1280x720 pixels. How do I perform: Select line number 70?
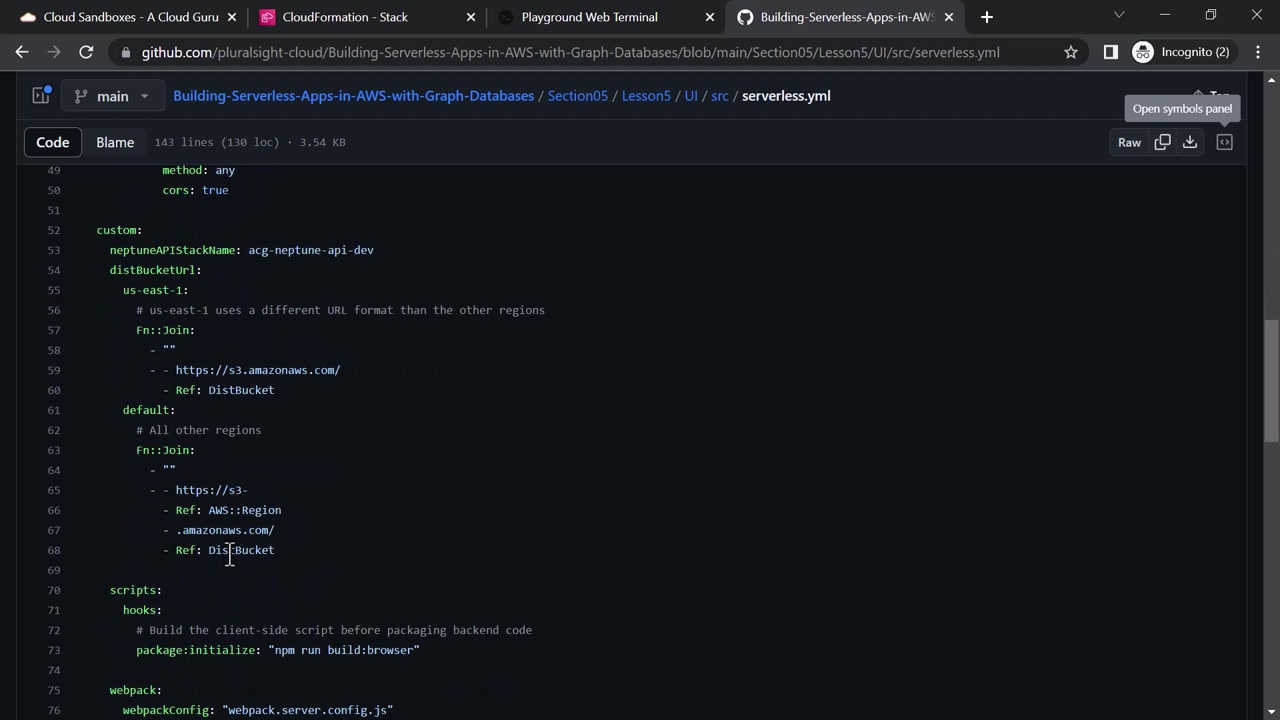(54, 590)
